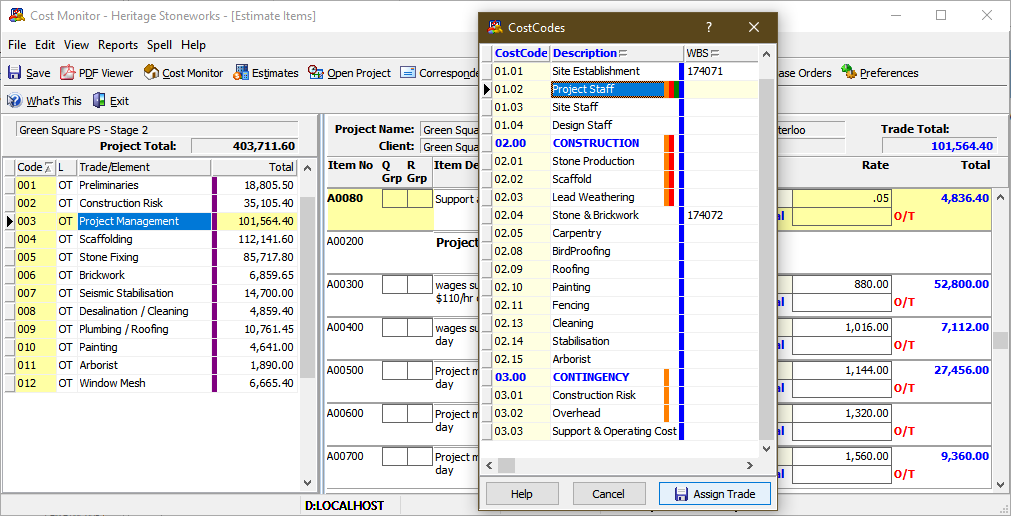Select the Seismic Stabilisation trade row
This screenshot has height=516, width=1011.
(x=151, y=293)
